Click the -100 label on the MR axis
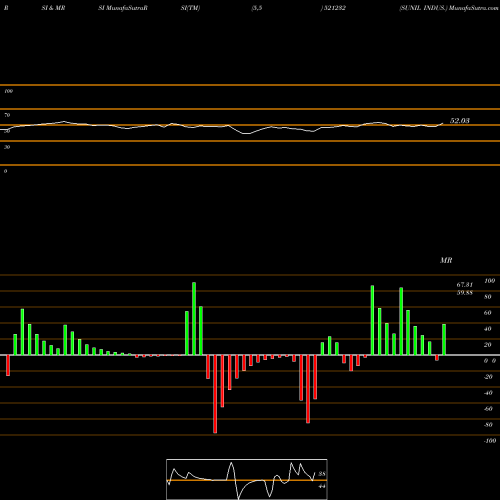Viewport: 500px width, 500px height. (490, 441)
